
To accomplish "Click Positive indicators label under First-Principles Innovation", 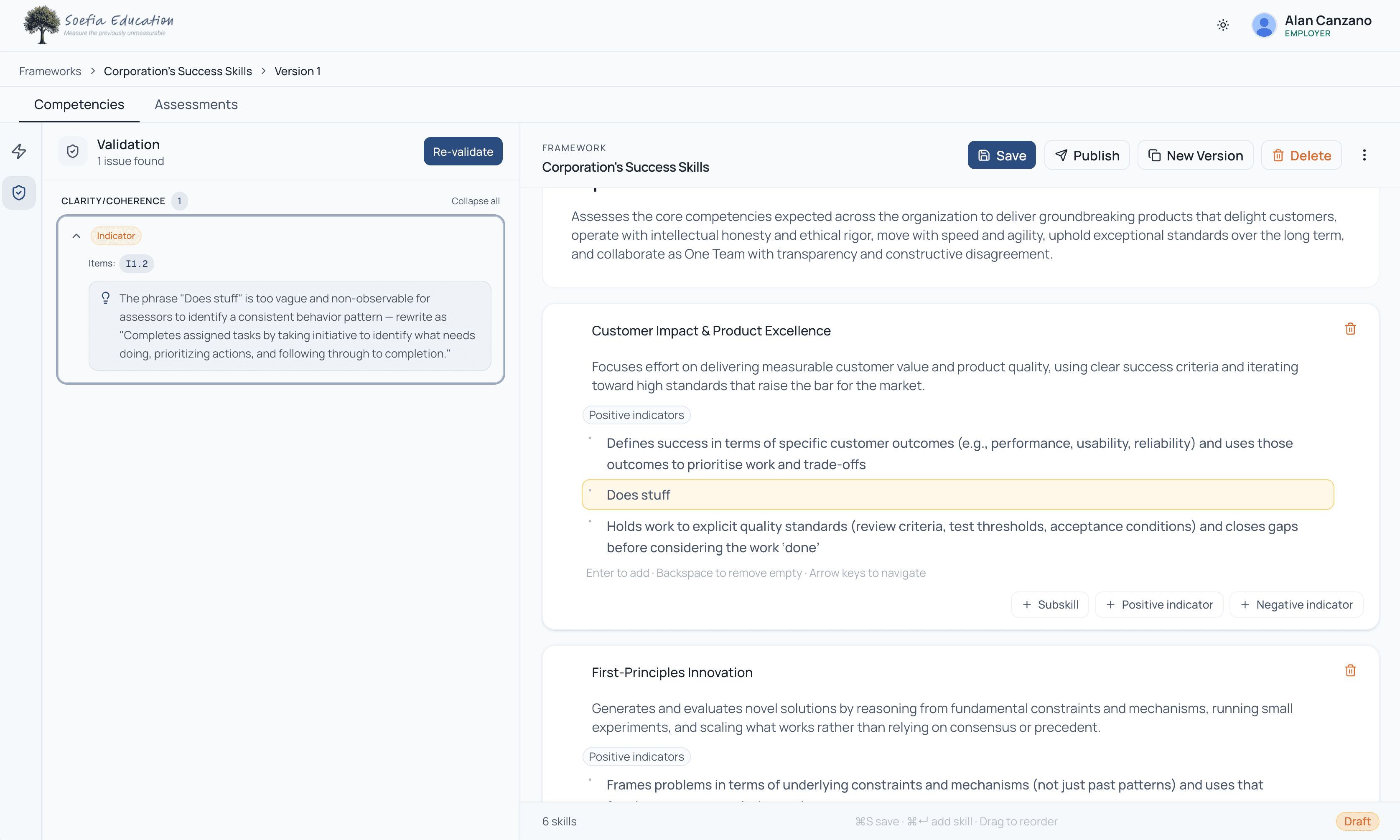I will click(636, 757).
